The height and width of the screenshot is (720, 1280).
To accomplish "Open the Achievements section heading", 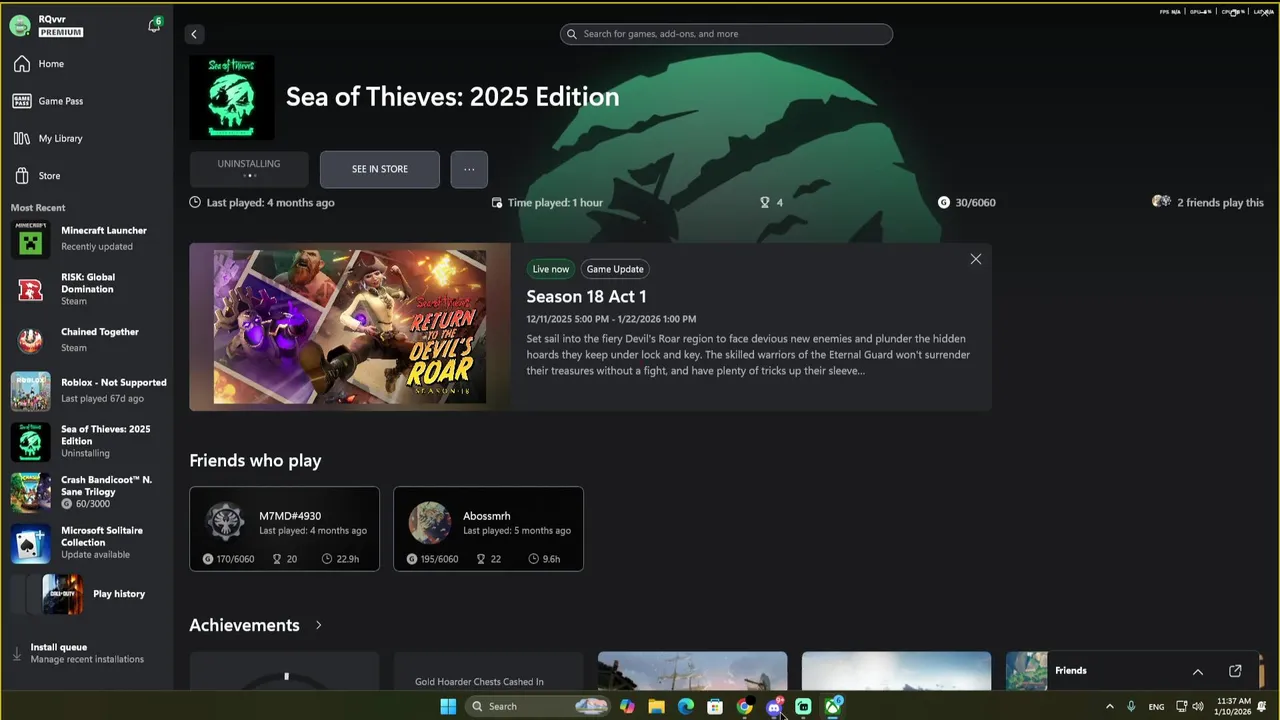I will click(244, 625).
